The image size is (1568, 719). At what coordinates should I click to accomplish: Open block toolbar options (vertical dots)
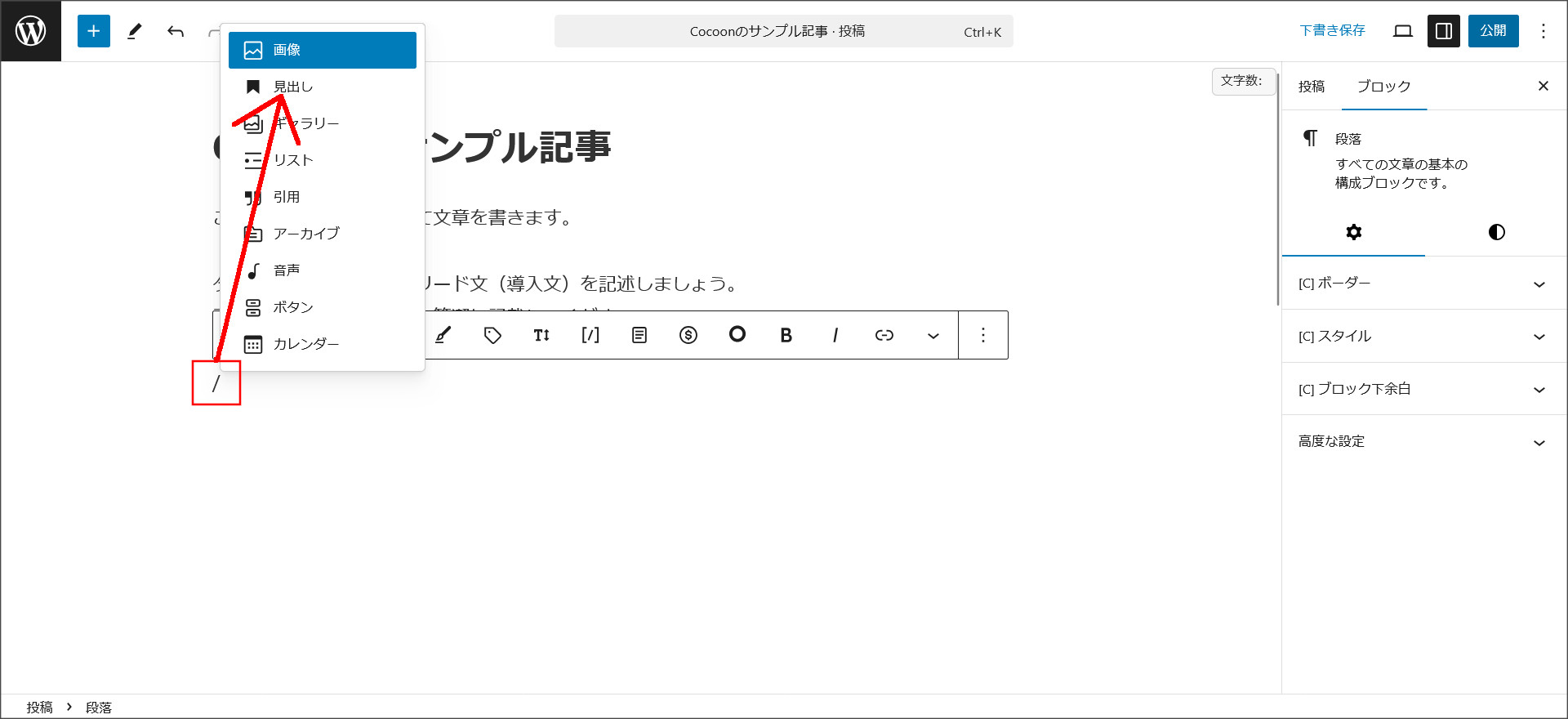983,335
